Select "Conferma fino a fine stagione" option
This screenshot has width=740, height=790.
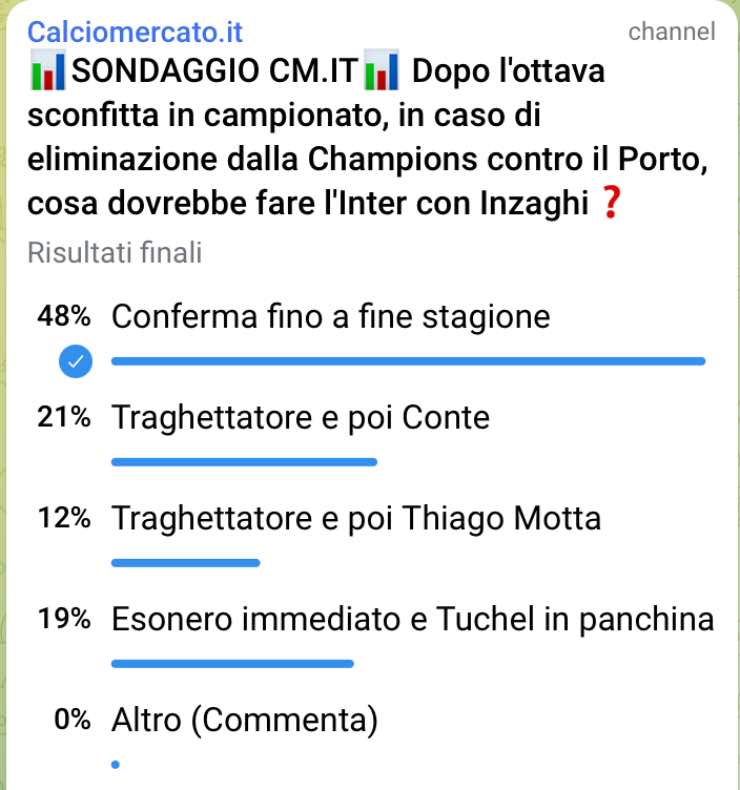(x=331, y=317)
